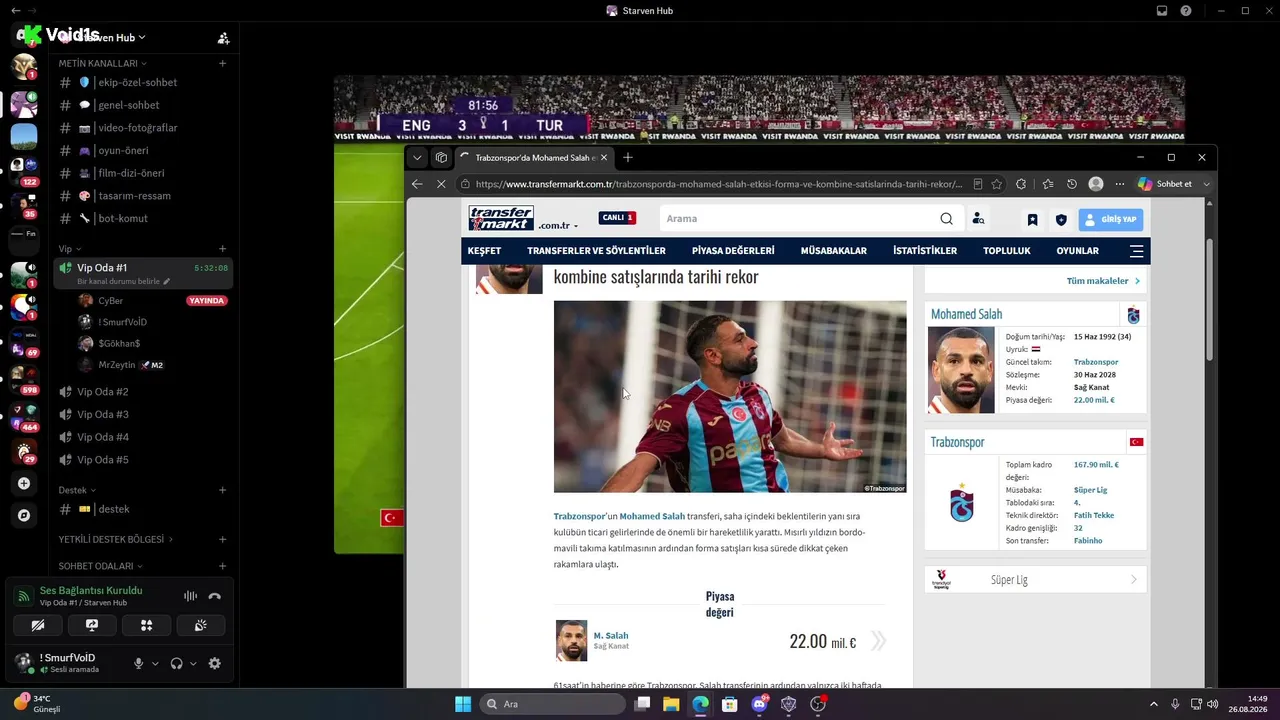Turn on the camera in Discord
This screenshot has width=1280, height=720.
[x=38, y=626]
